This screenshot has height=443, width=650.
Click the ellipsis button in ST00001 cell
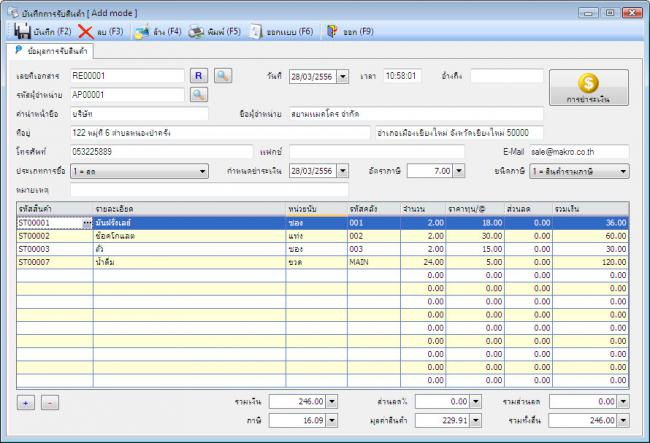point(86,222)
